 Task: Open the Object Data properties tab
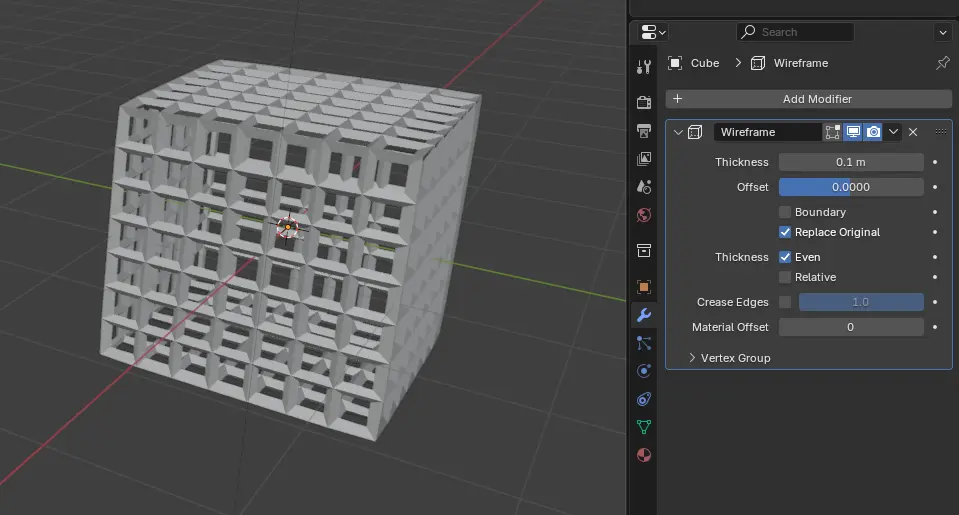click(x=643, y=427)
